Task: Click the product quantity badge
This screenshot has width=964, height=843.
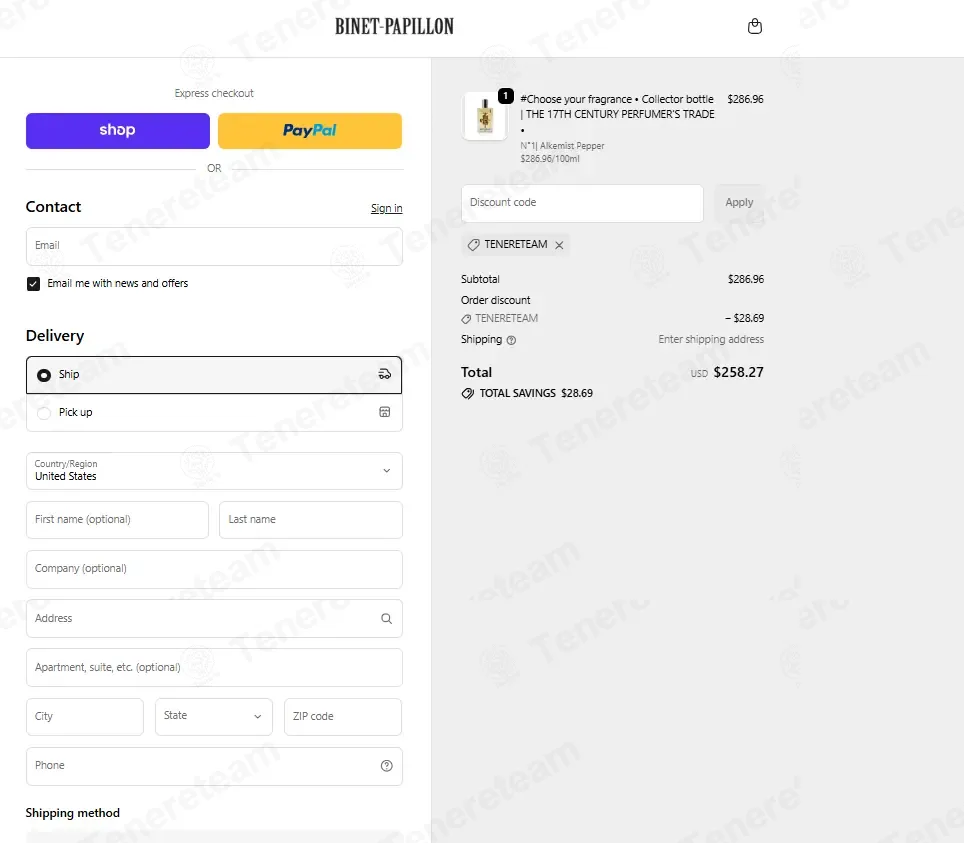Action: coord(505,96)
